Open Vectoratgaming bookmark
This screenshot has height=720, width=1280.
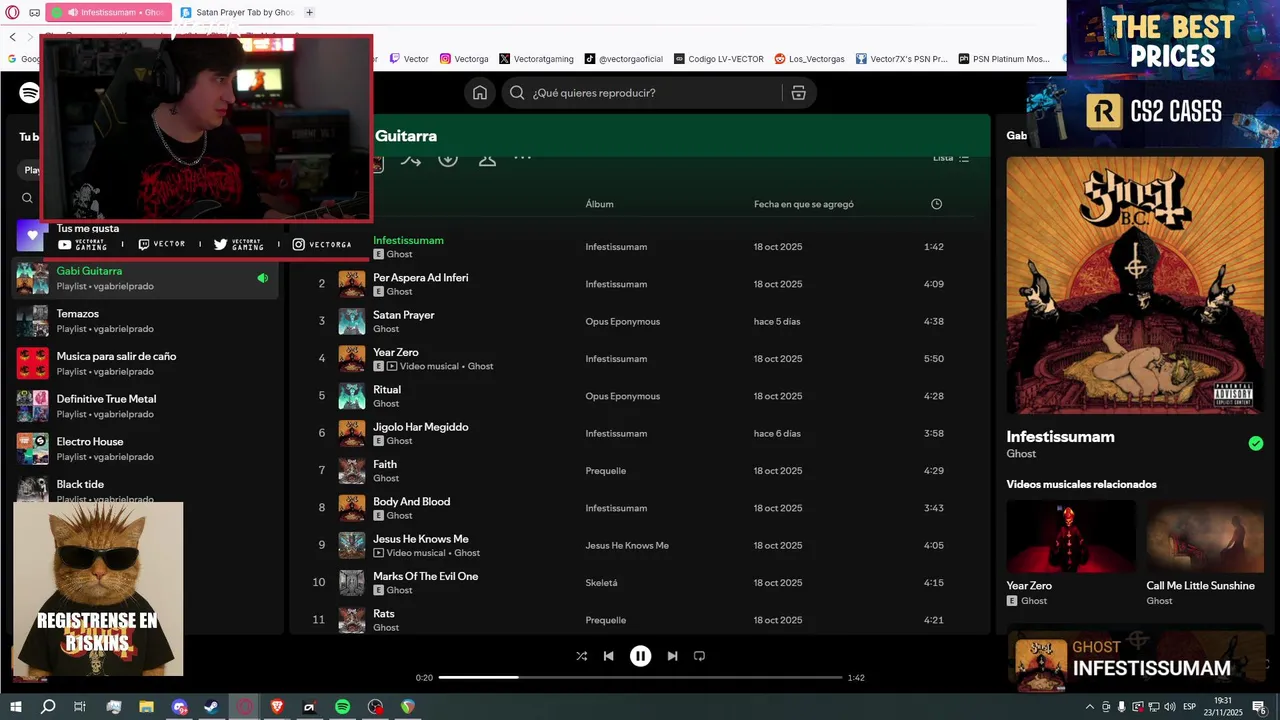click(536, 59)
